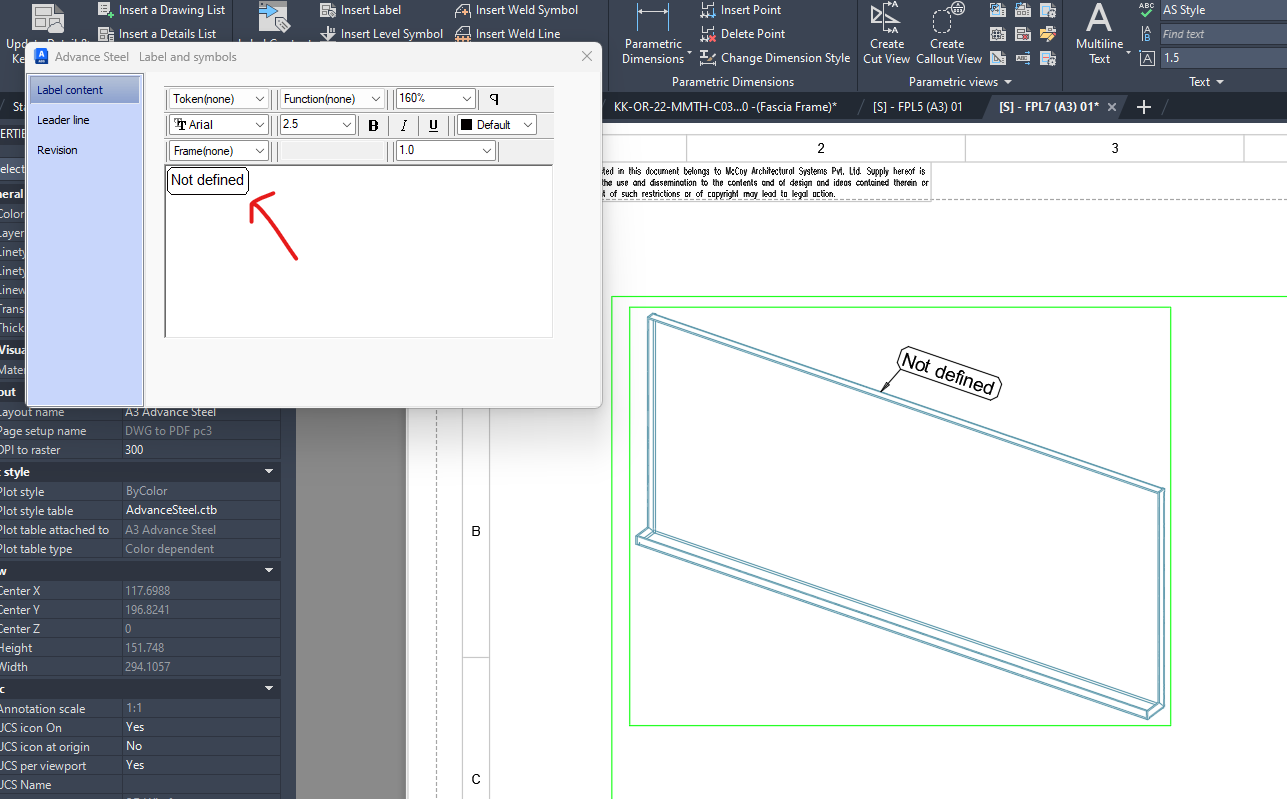
Task: Open the Function(none) dropdown
Action: (x=332, y=99)
